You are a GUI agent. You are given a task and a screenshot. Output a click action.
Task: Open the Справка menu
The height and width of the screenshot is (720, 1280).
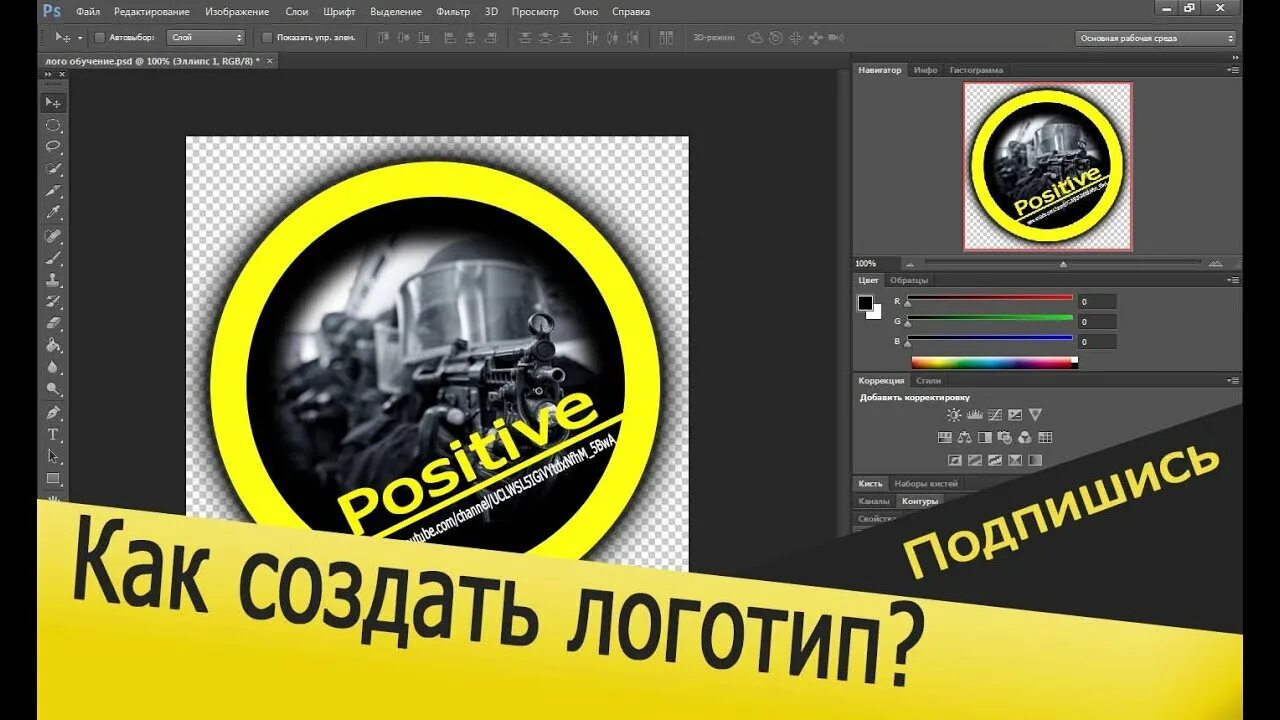coord(631,12)
